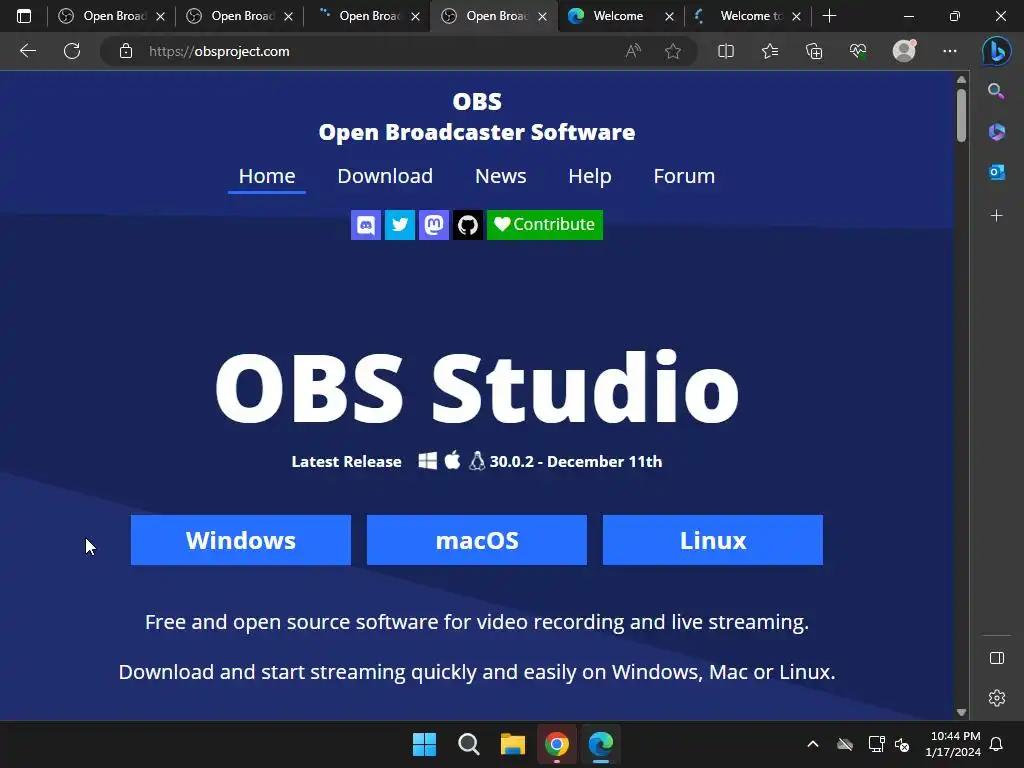Screen dimensions: 1024x768
Task: Close the active Open Broadcaster tab
Action: (x=542, y=16)
